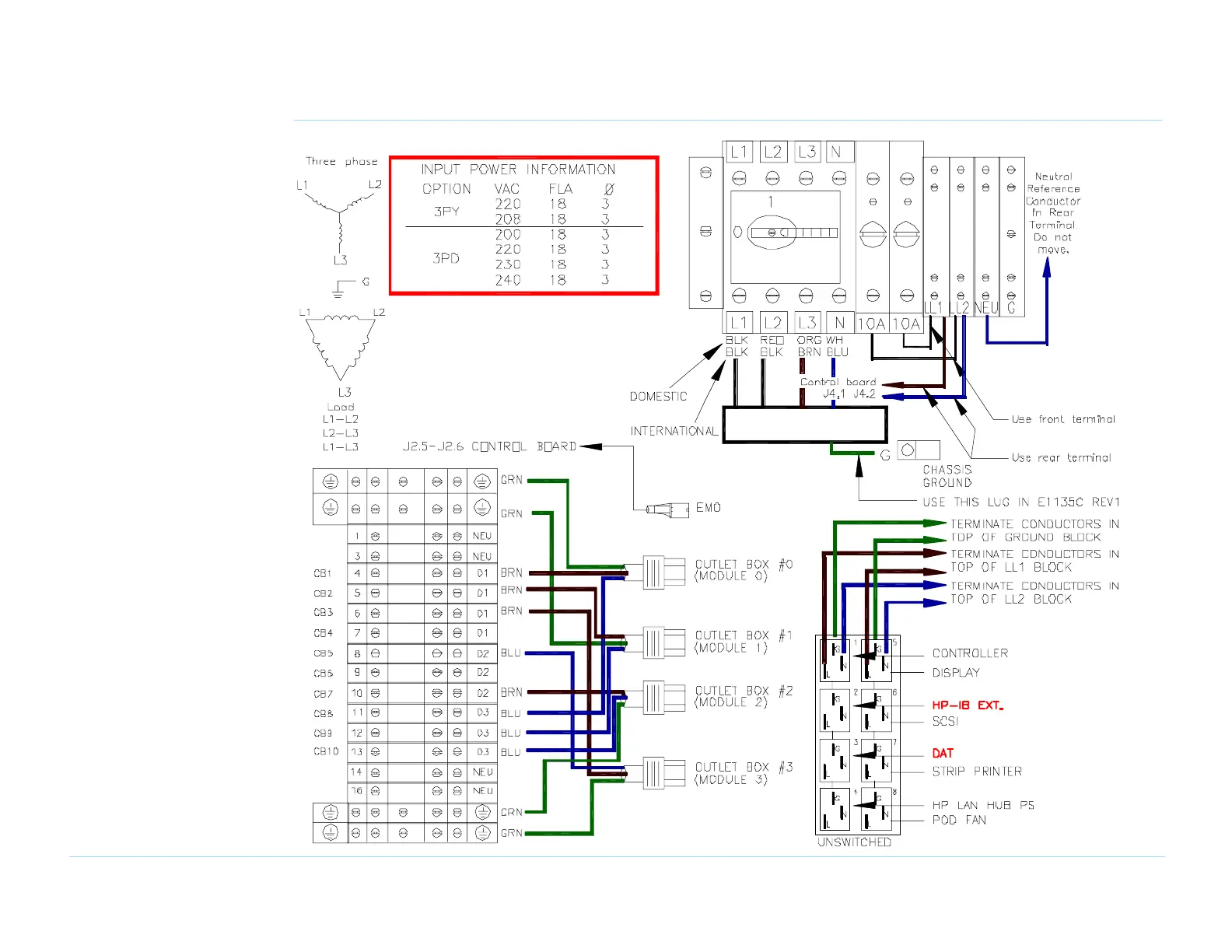1232x952 pixels.
Task: Select the 3PY option label
Action: 446,212
